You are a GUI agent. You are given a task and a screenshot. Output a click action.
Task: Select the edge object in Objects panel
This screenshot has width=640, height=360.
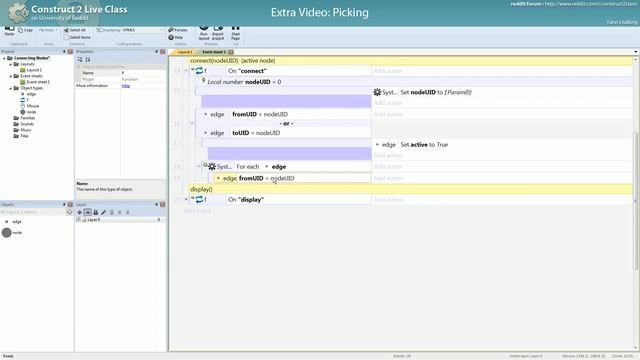click(13, 222)
